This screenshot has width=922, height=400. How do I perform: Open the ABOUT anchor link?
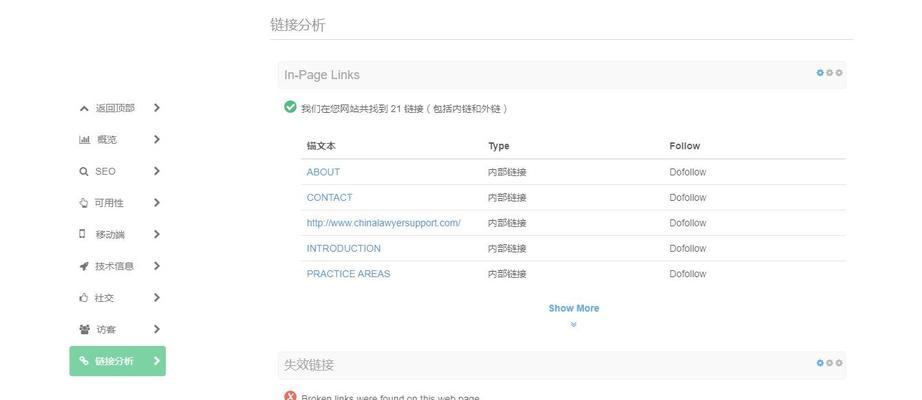(x=323, y=172)
